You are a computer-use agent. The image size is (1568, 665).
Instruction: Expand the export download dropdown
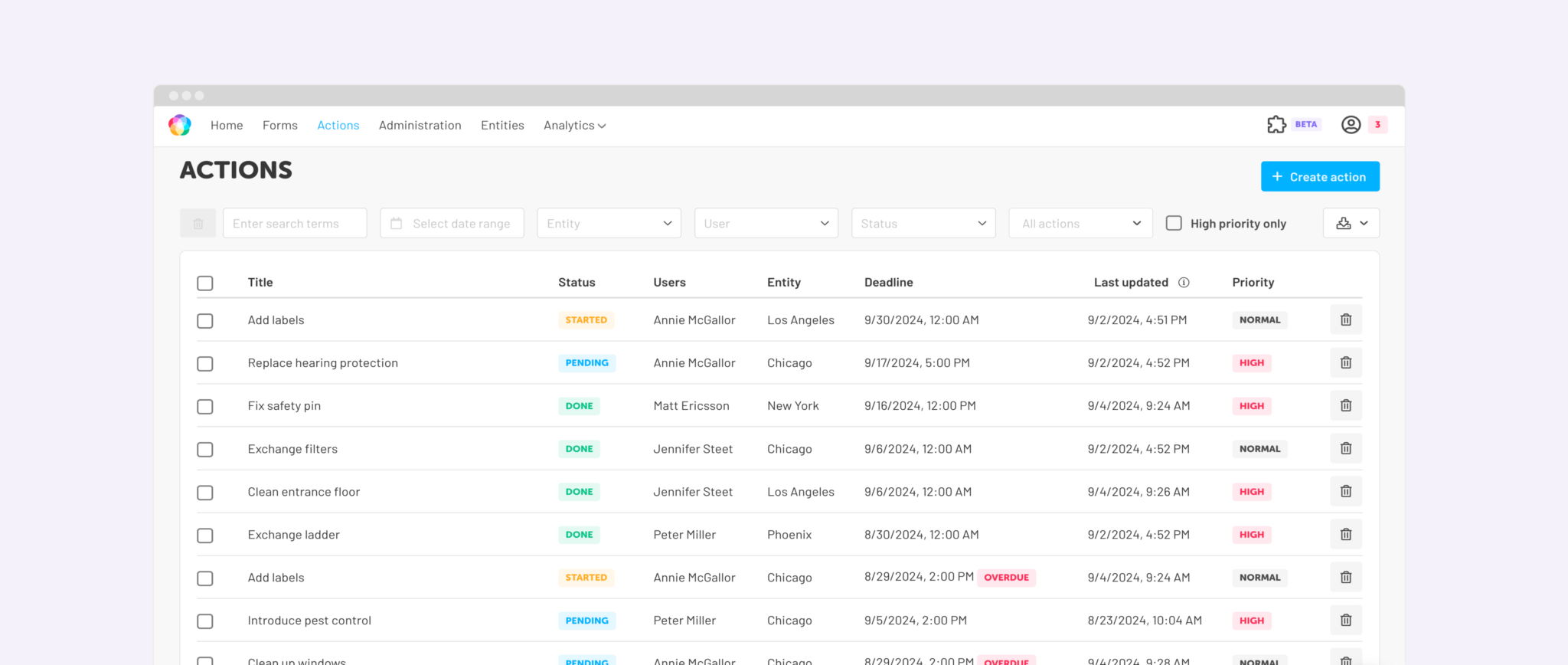tap(1351, 223)
